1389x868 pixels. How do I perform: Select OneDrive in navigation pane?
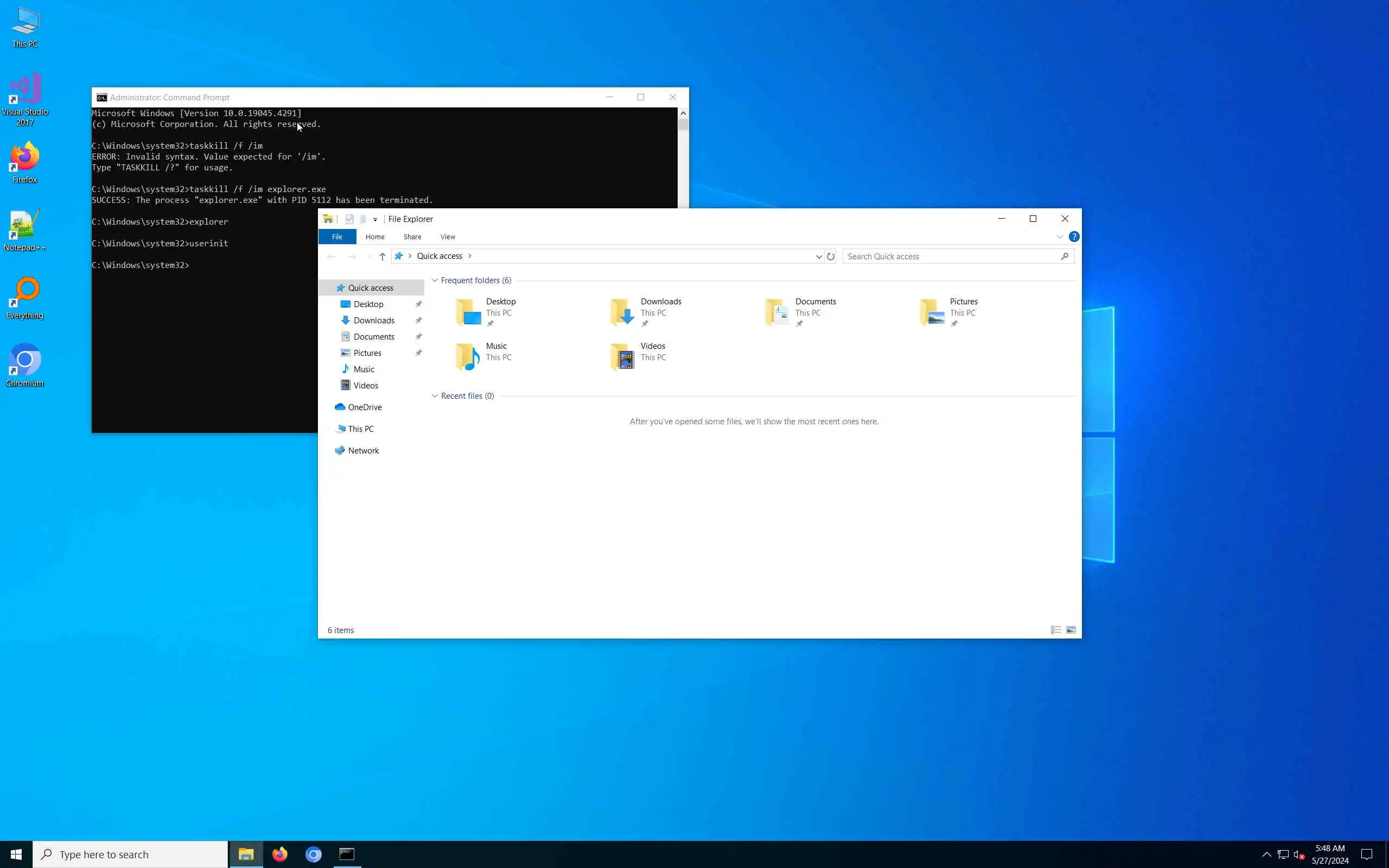[365, 407]
